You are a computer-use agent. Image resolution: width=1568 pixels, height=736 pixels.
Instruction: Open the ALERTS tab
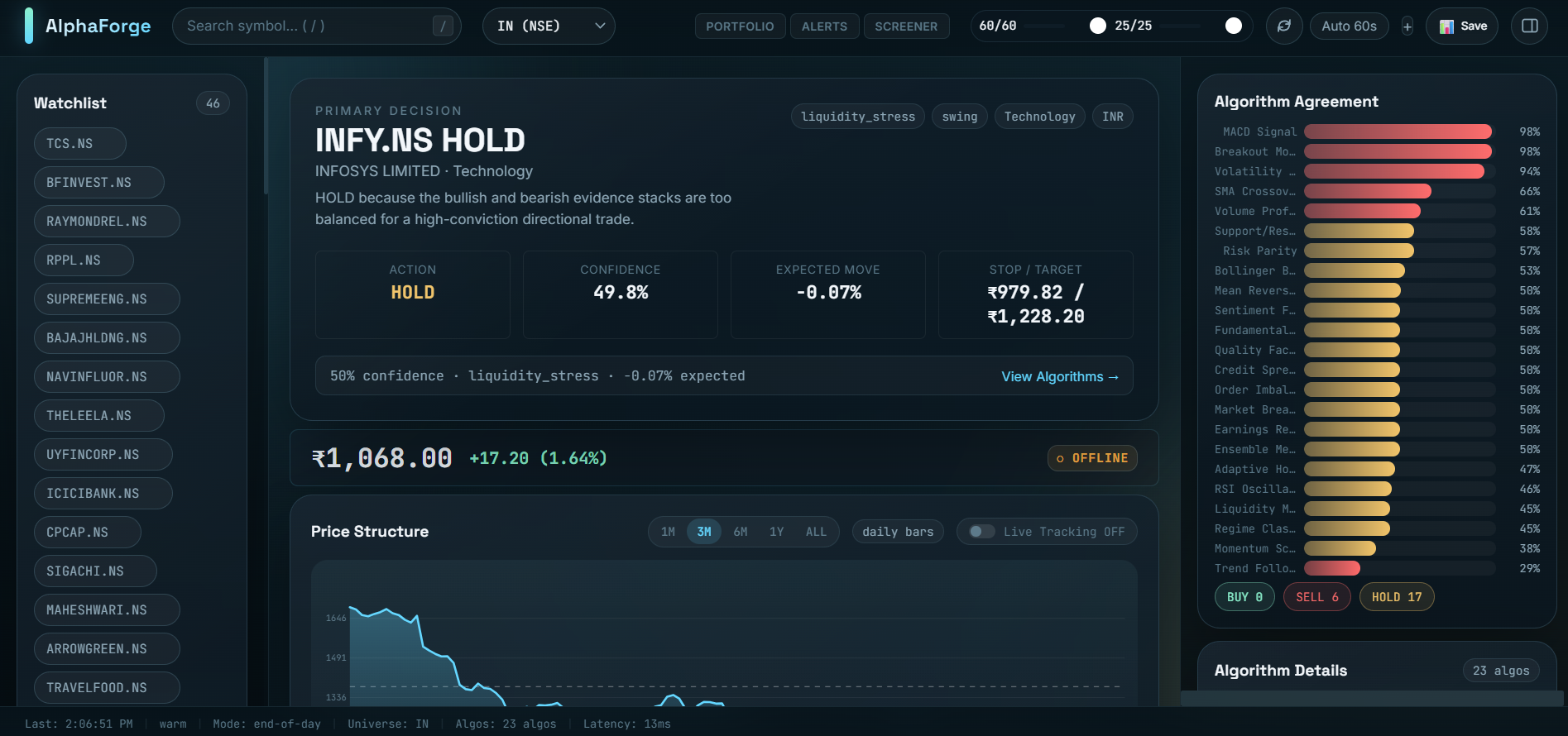824,26
